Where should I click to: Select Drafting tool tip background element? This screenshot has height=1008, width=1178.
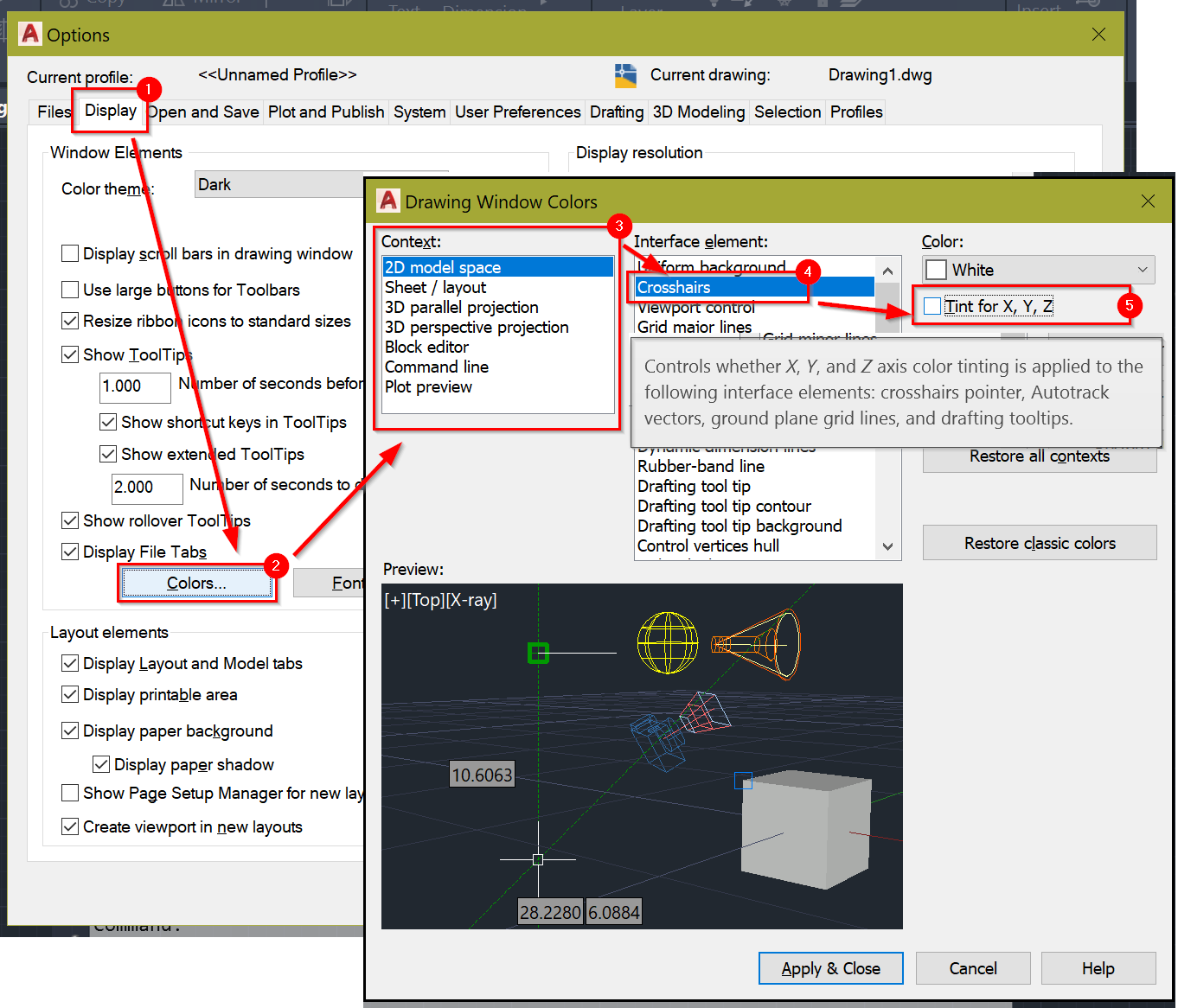point(755,526)
